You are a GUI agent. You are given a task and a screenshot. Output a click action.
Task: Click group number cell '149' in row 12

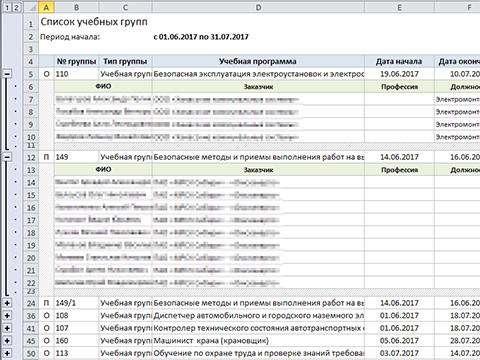point(76,157)
